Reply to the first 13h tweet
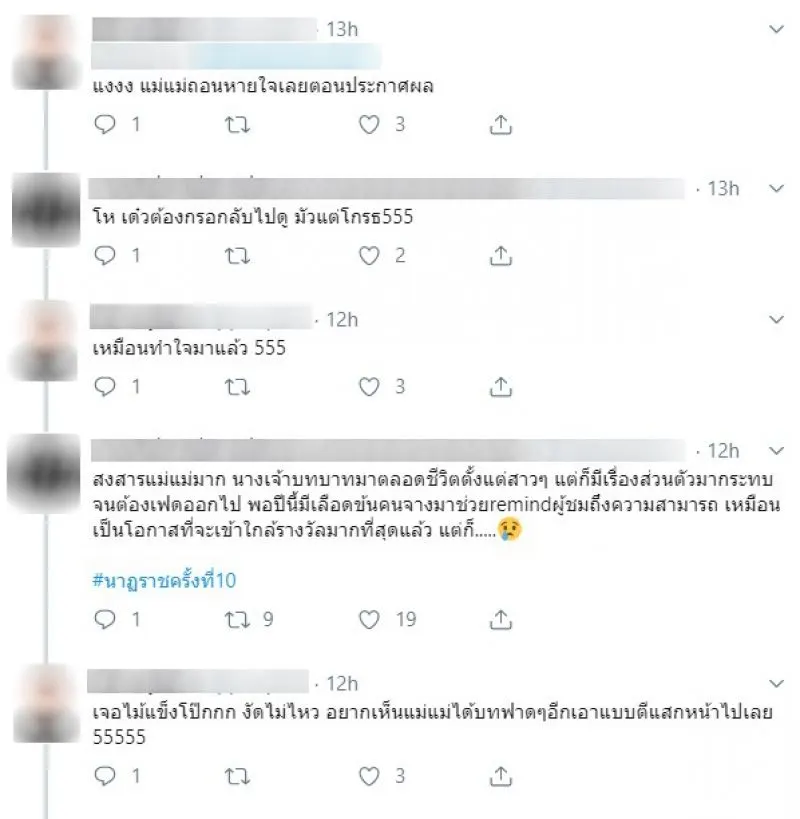The height and width of the screenshot is (819, 800). coord(105,125)
